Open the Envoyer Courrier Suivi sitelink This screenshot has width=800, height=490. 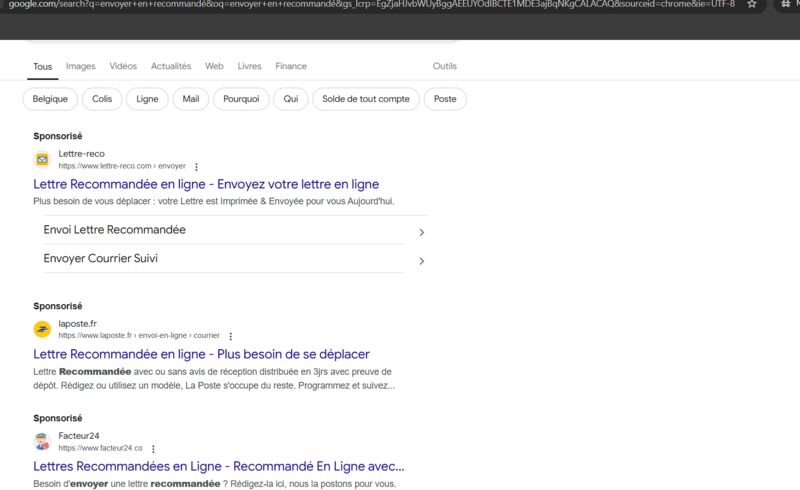coord(101,258)
